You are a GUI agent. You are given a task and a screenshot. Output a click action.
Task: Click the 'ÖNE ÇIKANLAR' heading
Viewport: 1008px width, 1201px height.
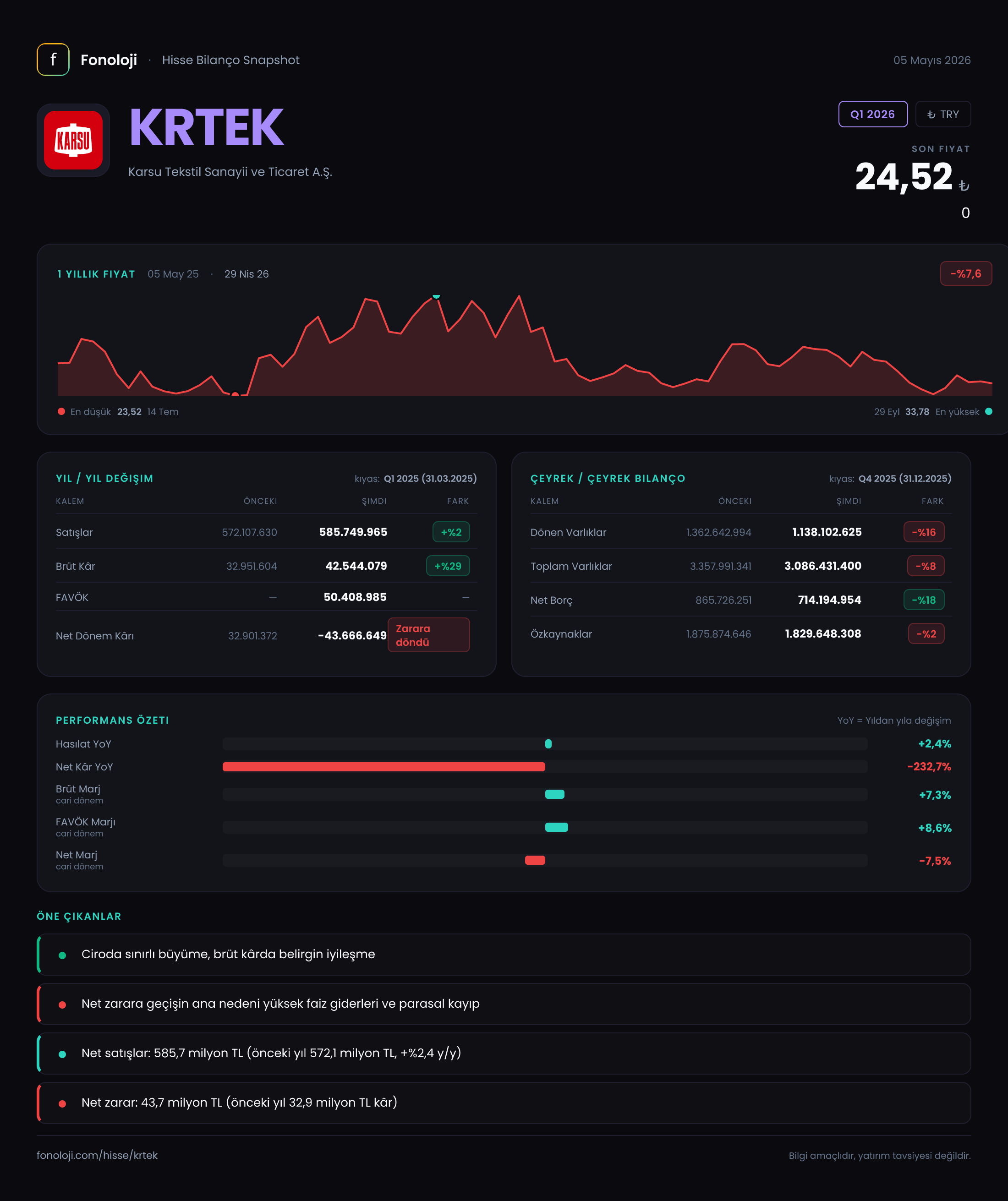click(x=79, y=916)
